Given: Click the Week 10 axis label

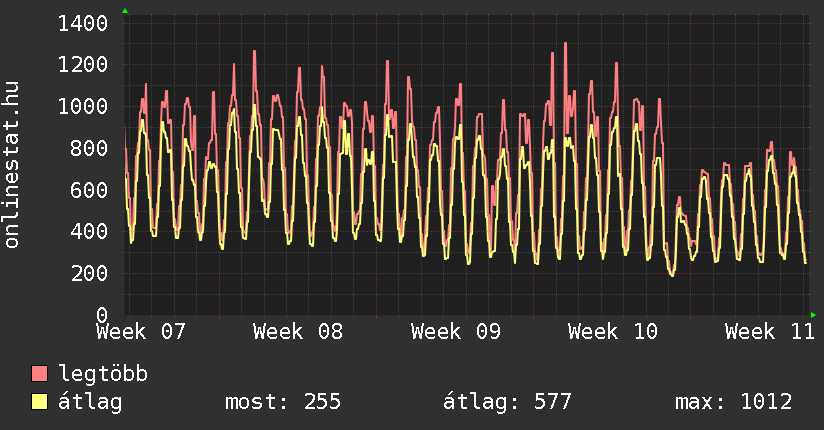Looking at the screenshot, I should pos(613,331).
